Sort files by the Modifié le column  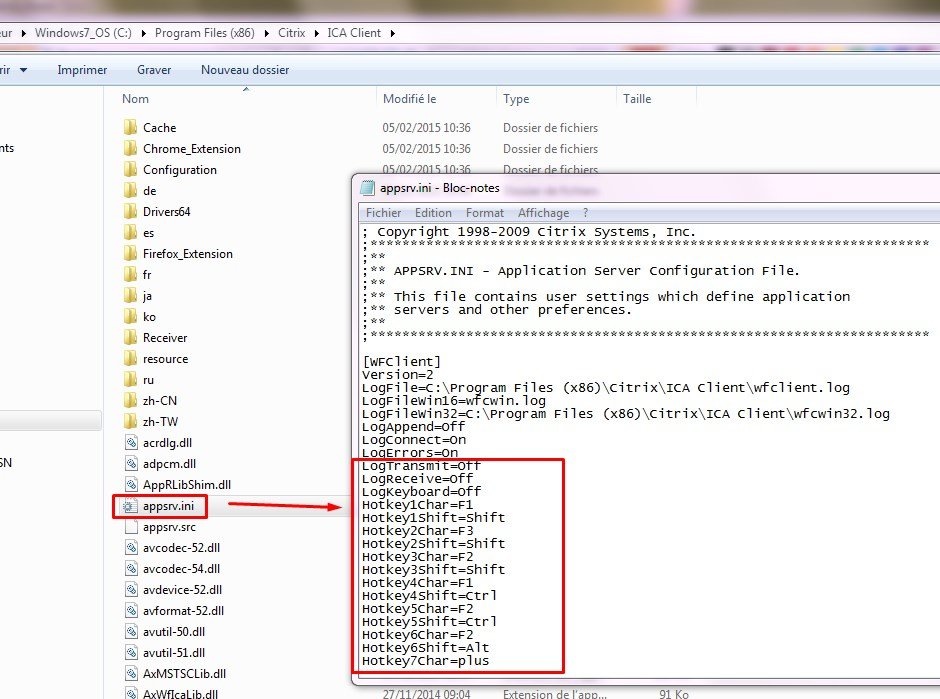pyautogui.click(x=410, y=99)
